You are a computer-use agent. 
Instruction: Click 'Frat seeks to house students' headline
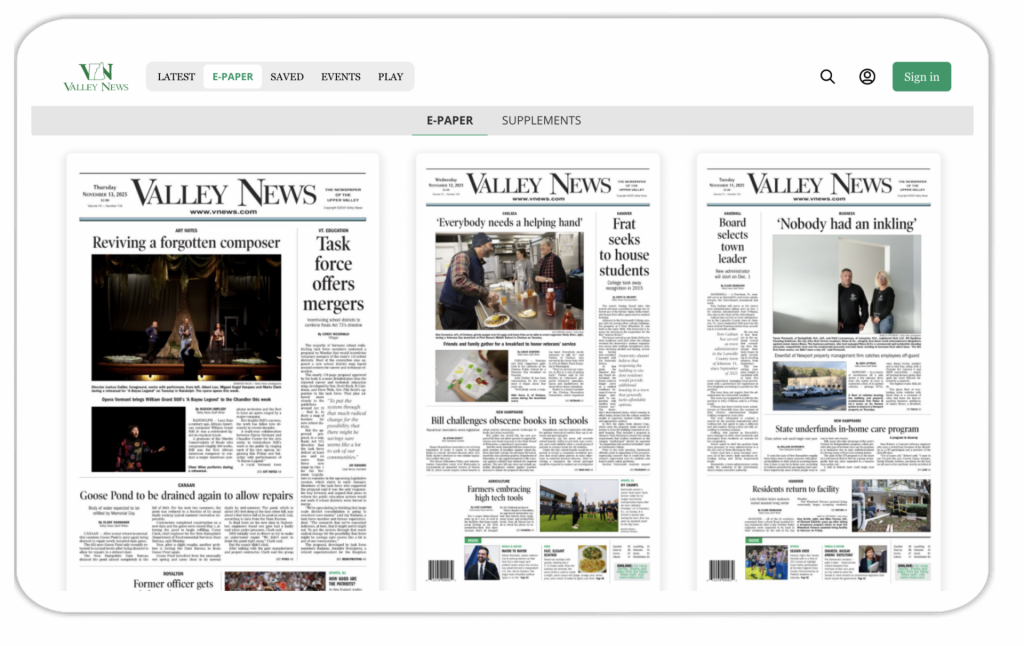624,247
